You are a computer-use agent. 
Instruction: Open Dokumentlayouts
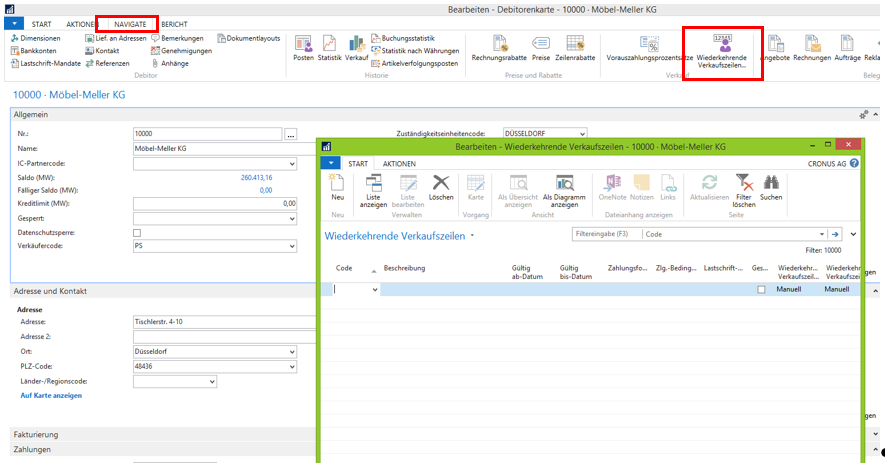coord(249,38)
